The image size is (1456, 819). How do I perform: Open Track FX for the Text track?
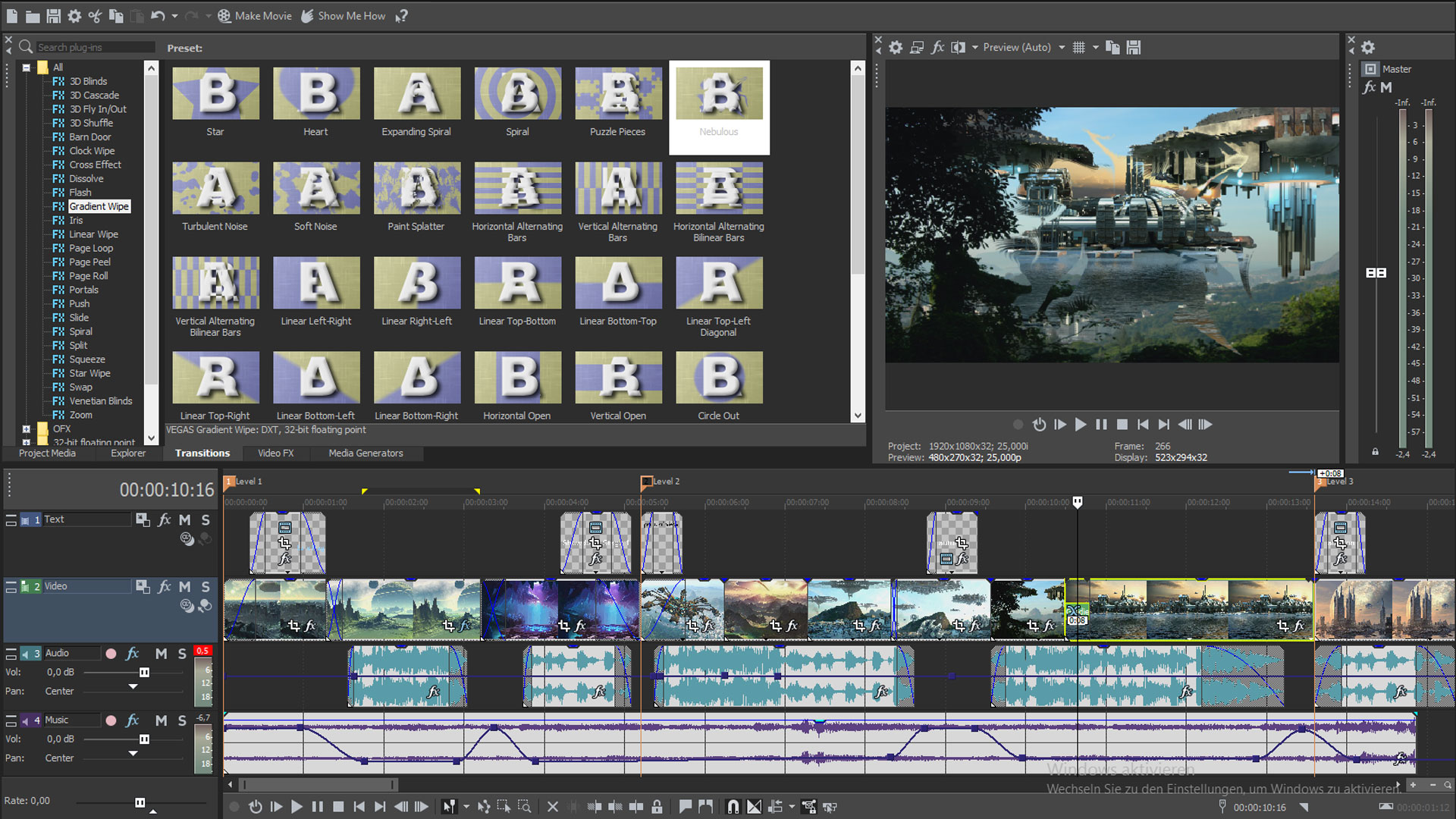pos(164,520)
